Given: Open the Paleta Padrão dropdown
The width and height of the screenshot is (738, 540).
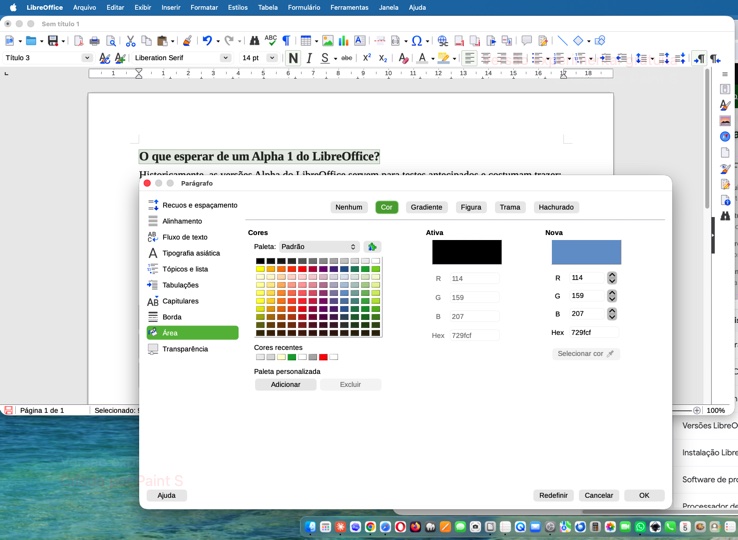Looking at the screenshot, I should pos(319,247).
